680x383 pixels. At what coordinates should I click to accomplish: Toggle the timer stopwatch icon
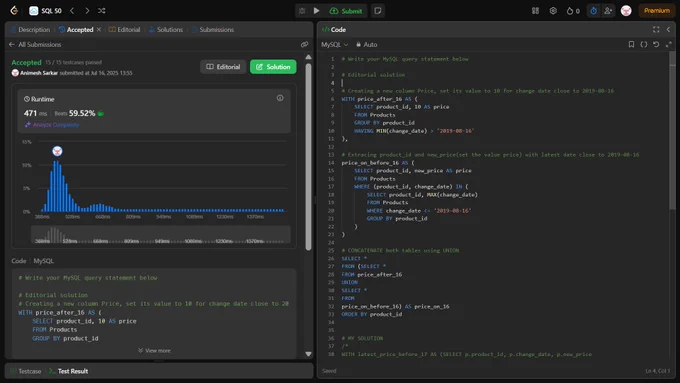(x=593, y=11)
